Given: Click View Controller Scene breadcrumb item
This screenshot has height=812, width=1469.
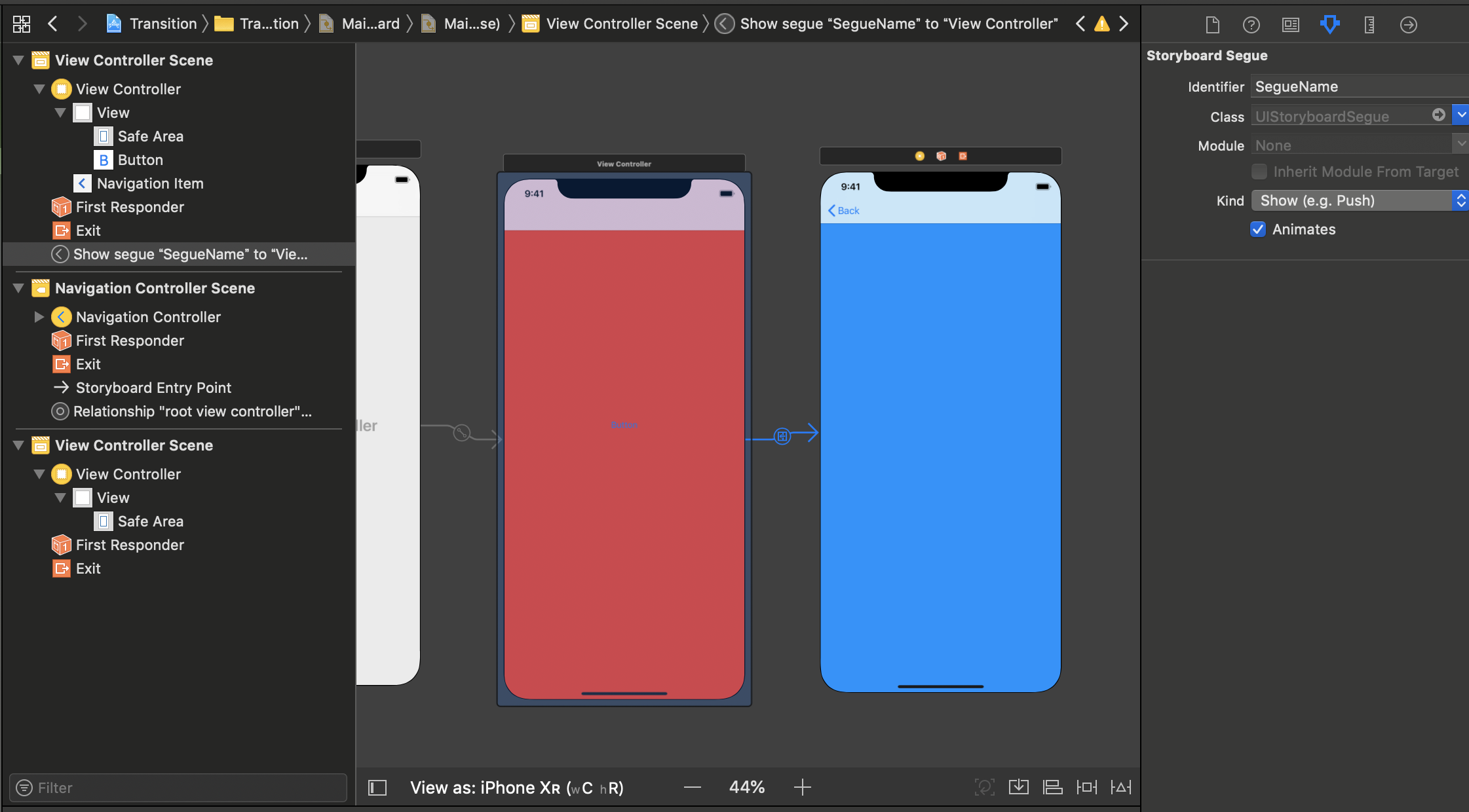Looking at the screenshot, I should [x=622, y=24].
